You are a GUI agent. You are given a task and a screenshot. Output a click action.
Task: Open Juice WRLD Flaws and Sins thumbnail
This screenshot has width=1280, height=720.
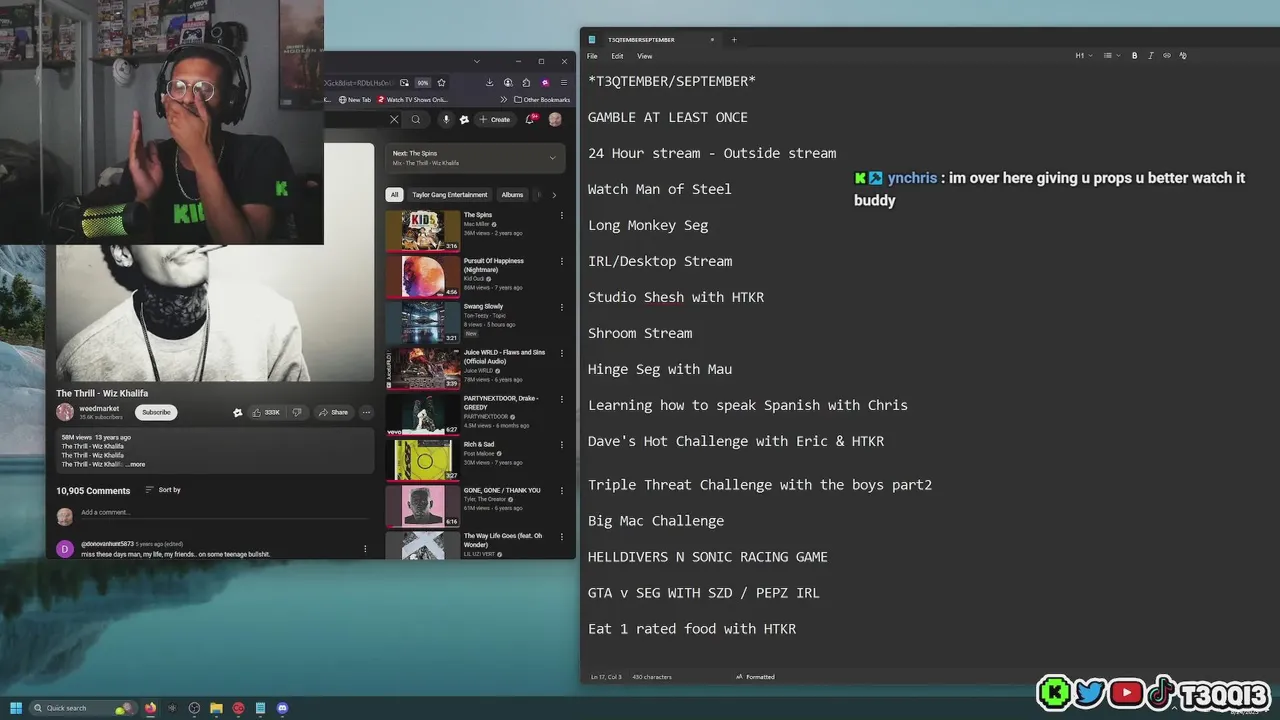[x=423, y=368]
